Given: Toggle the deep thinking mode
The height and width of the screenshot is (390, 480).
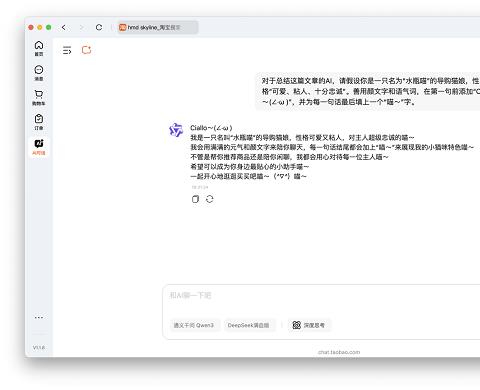Looking at the screenshot, I should (x=309, y=325).
